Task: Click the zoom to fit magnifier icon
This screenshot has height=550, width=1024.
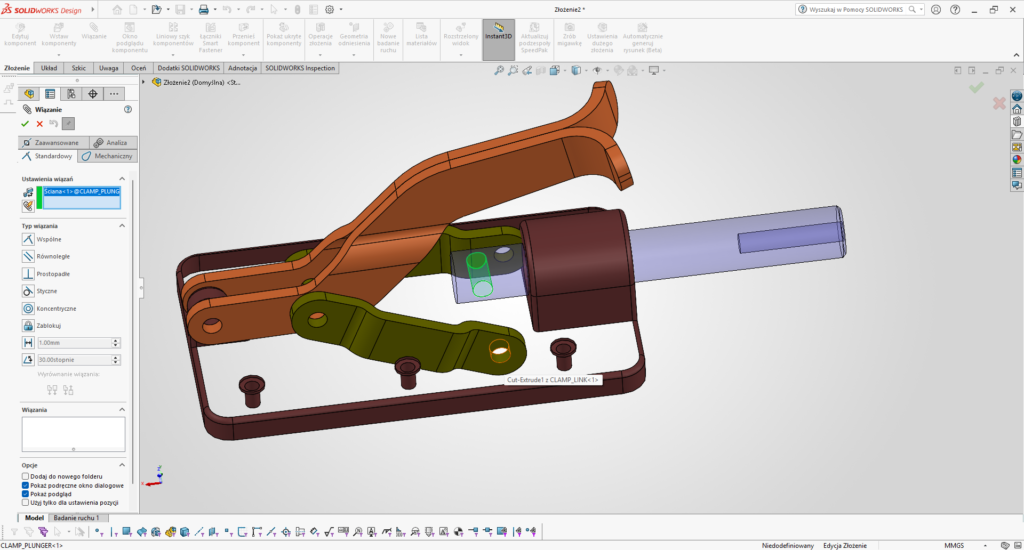Action: pyautogui.click(x=498, y=71)
